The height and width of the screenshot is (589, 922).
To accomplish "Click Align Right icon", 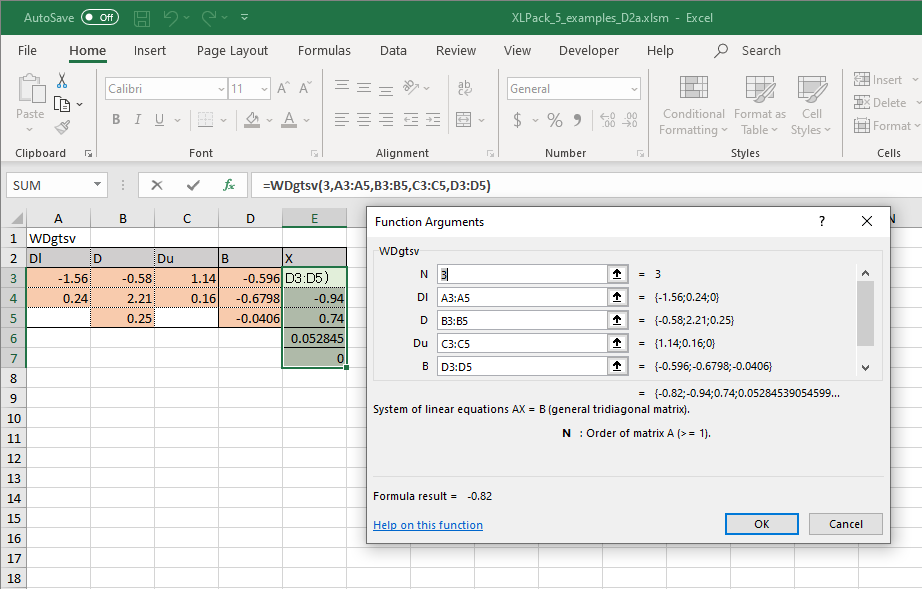I will click(x=386, y=120).
